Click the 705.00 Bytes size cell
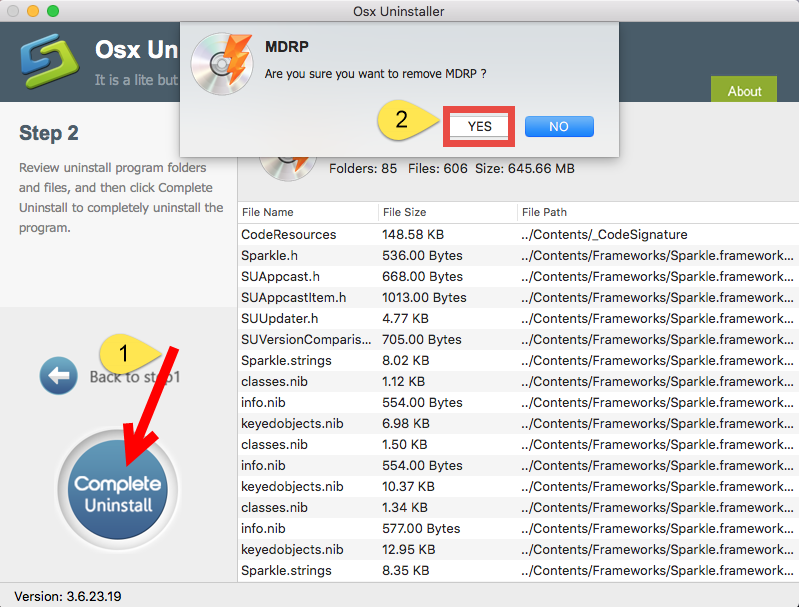This screenshot has height=607, width=799. point(422,339)
